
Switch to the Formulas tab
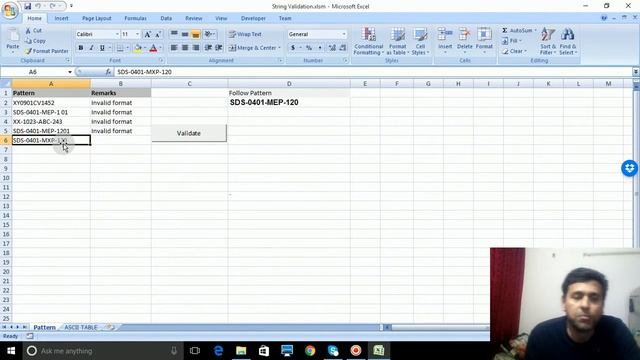click(x=135, y=18)
